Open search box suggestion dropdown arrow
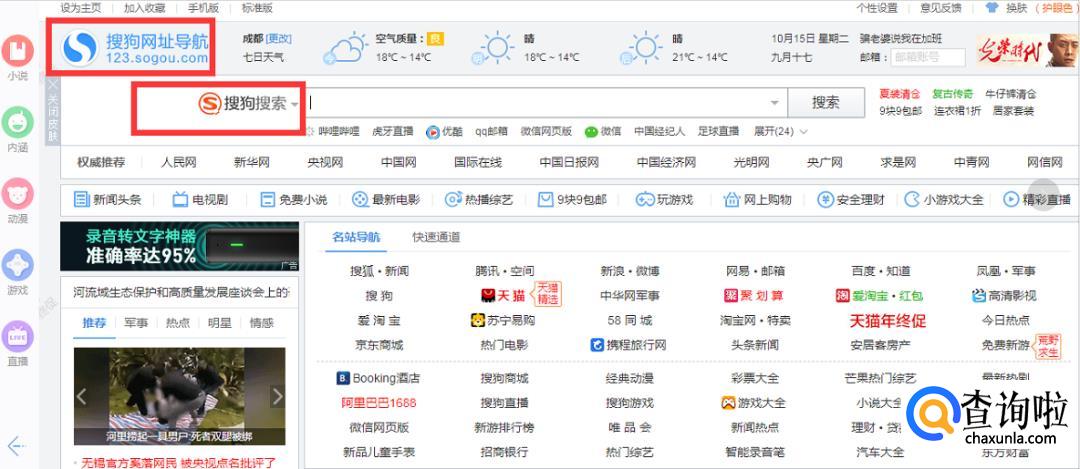1080x469 pixels. pyautogui.click(x=774, y=103)
